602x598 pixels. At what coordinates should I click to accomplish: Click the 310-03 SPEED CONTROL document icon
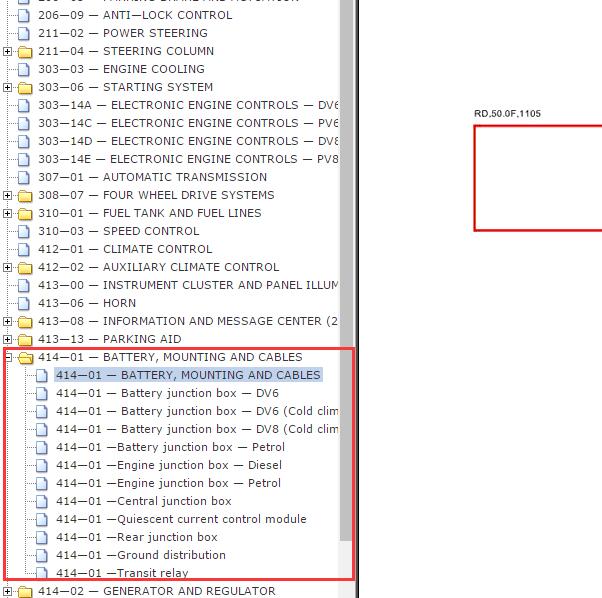tap(24, 231)
